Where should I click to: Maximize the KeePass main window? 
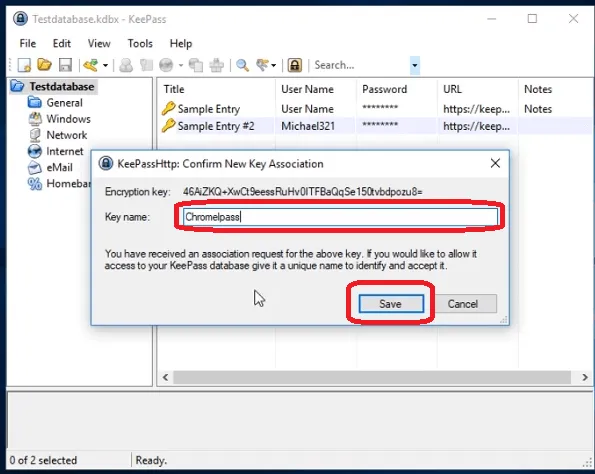coord(532,19)
